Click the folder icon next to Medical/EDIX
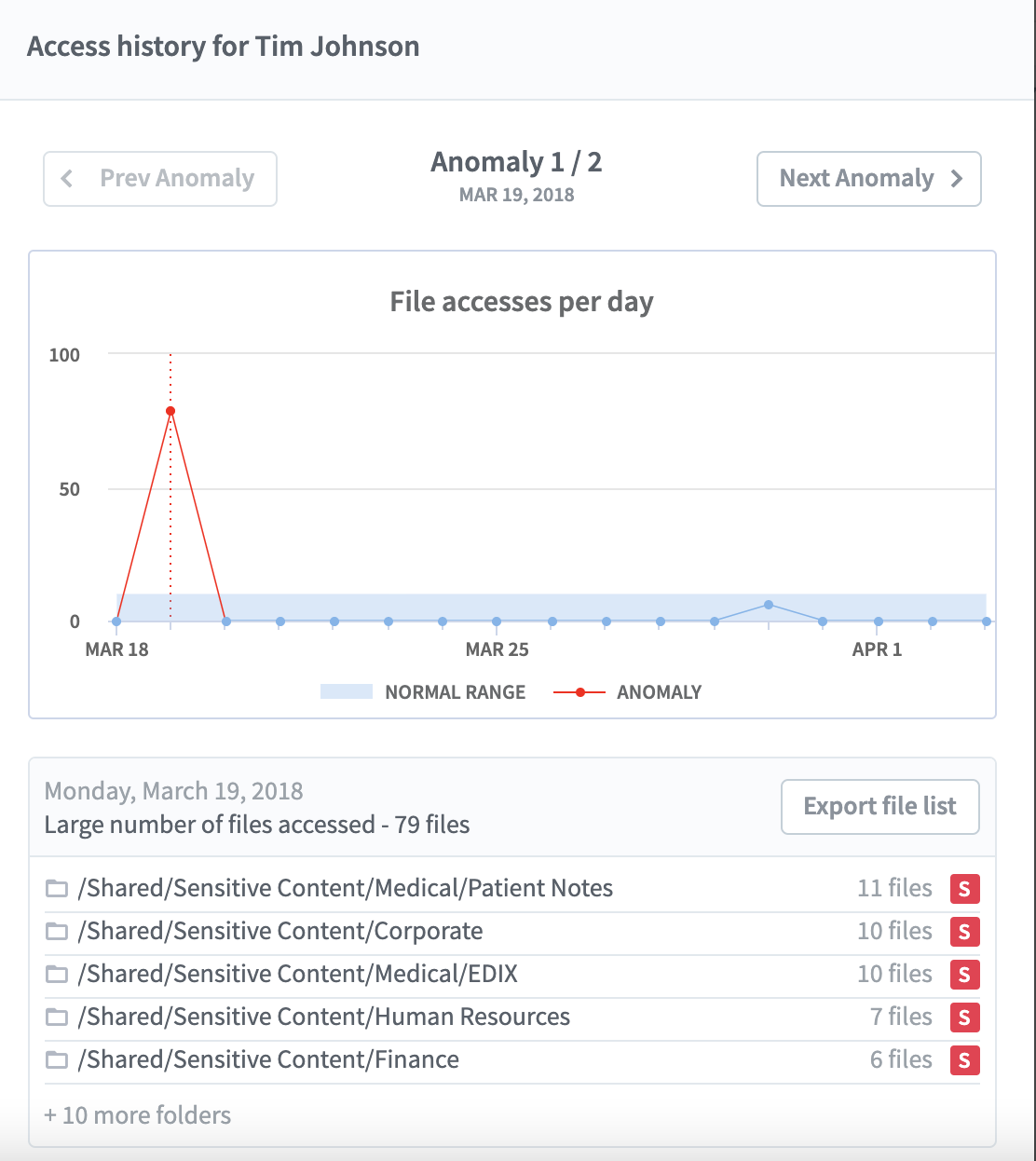This screenshot has height=1161, width=1036. pos(57,975)
